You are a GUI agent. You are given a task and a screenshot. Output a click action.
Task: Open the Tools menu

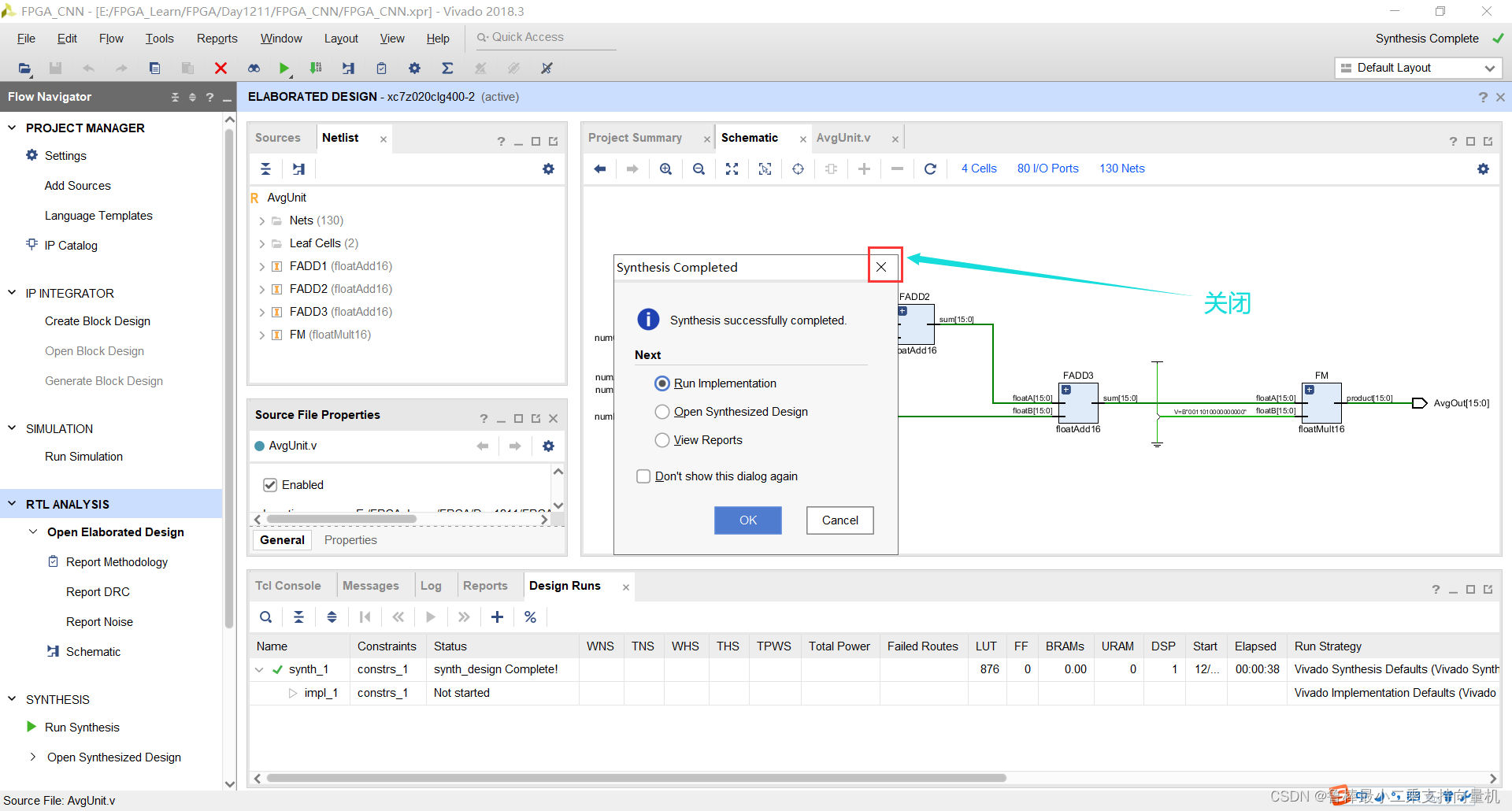(159, 39)
